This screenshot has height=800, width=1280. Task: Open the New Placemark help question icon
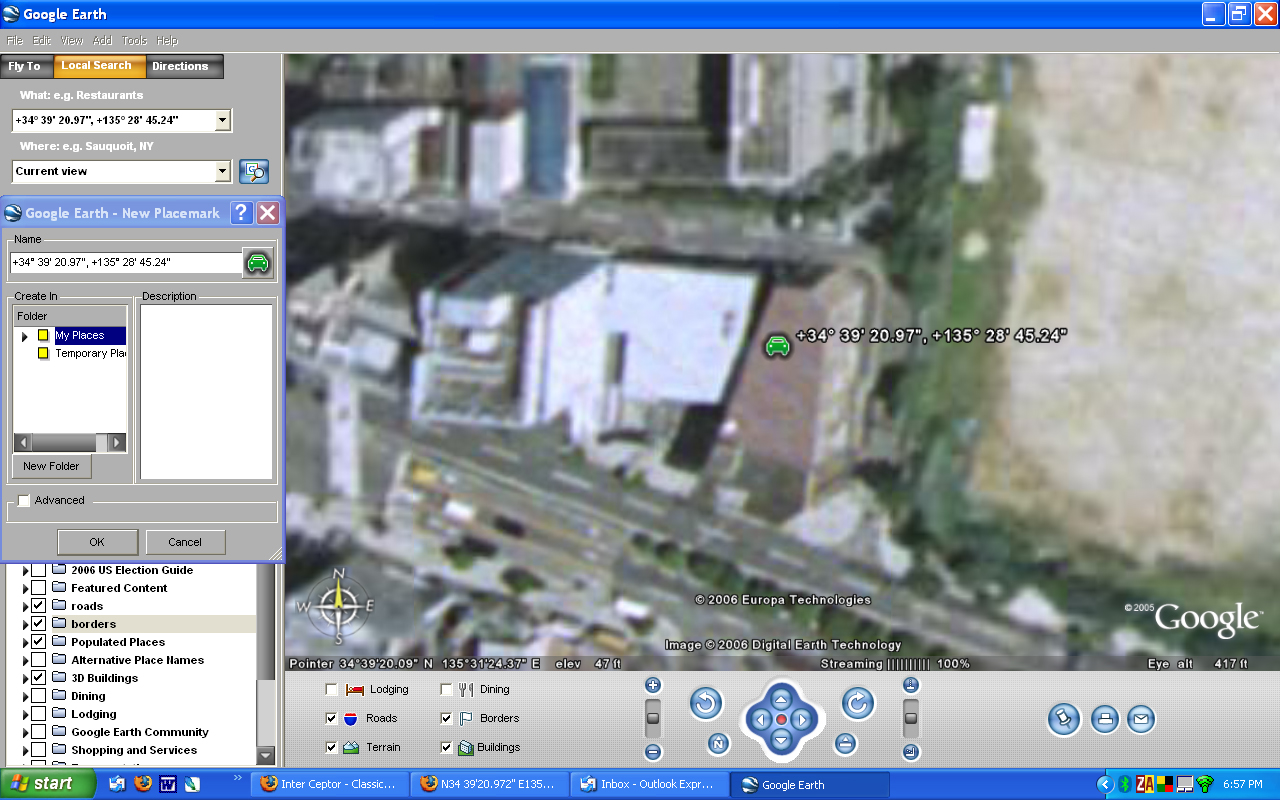click(x=241, y=213)
